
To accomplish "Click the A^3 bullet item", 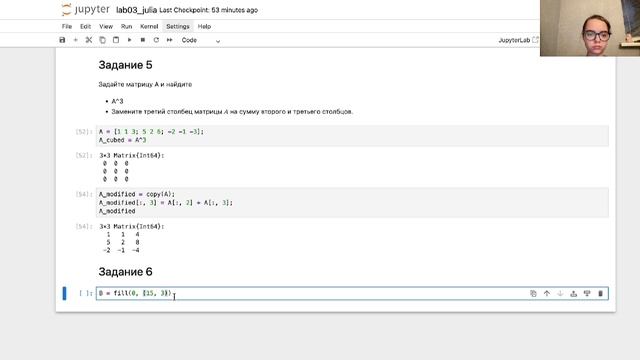I will [x=117, y=101].
